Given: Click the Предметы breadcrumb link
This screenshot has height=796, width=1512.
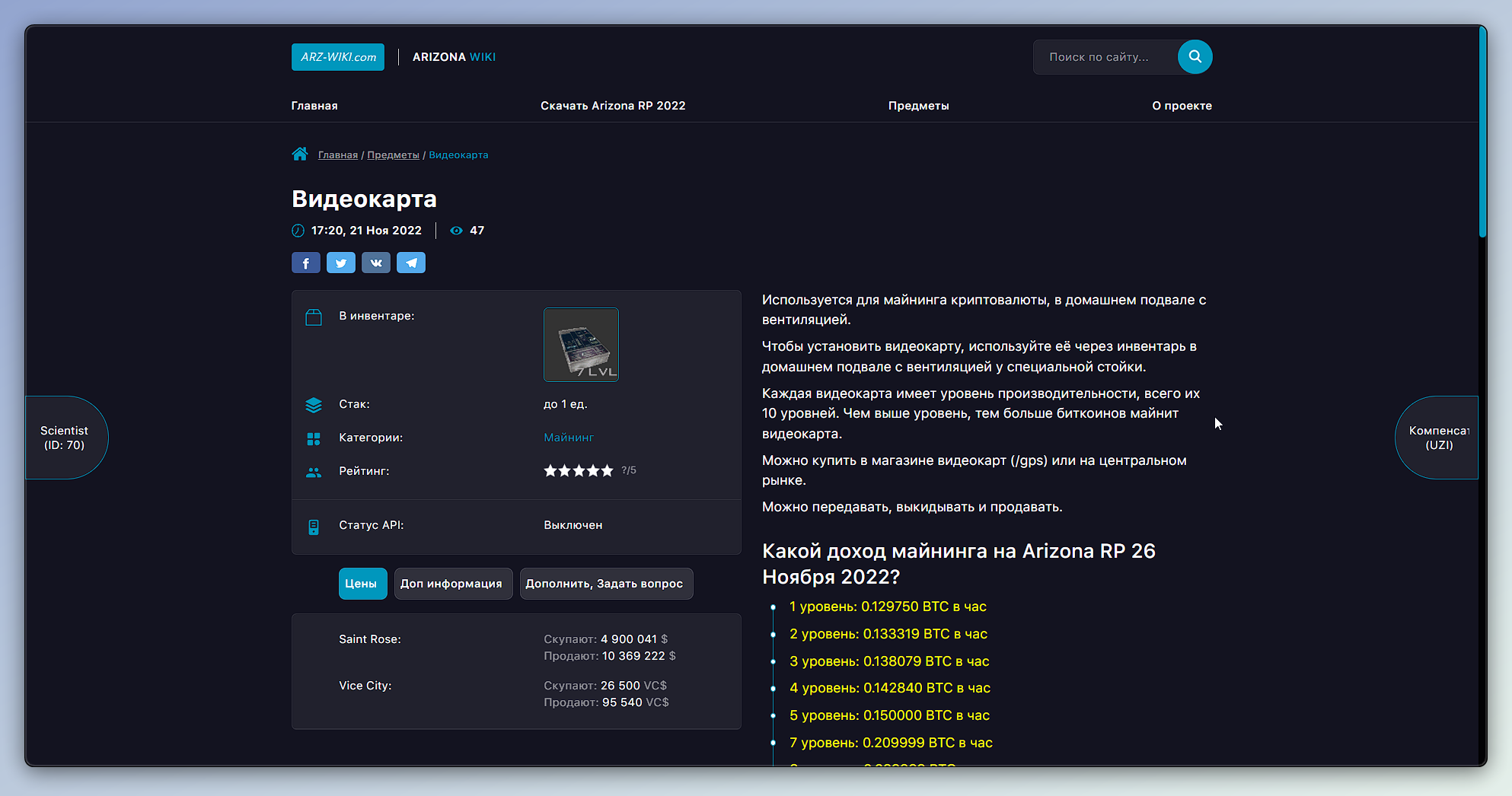Looking at the screenshot, I should (393, 155).
